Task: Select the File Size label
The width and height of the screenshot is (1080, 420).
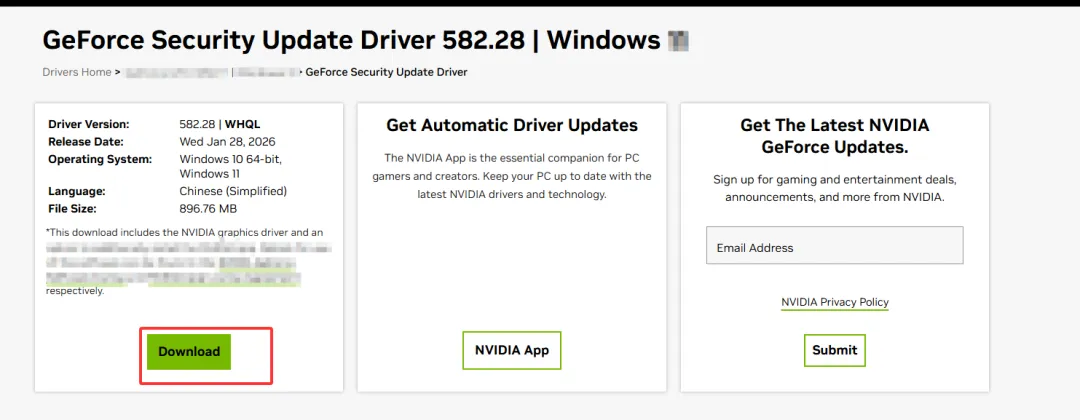Action: coord(72,209)
